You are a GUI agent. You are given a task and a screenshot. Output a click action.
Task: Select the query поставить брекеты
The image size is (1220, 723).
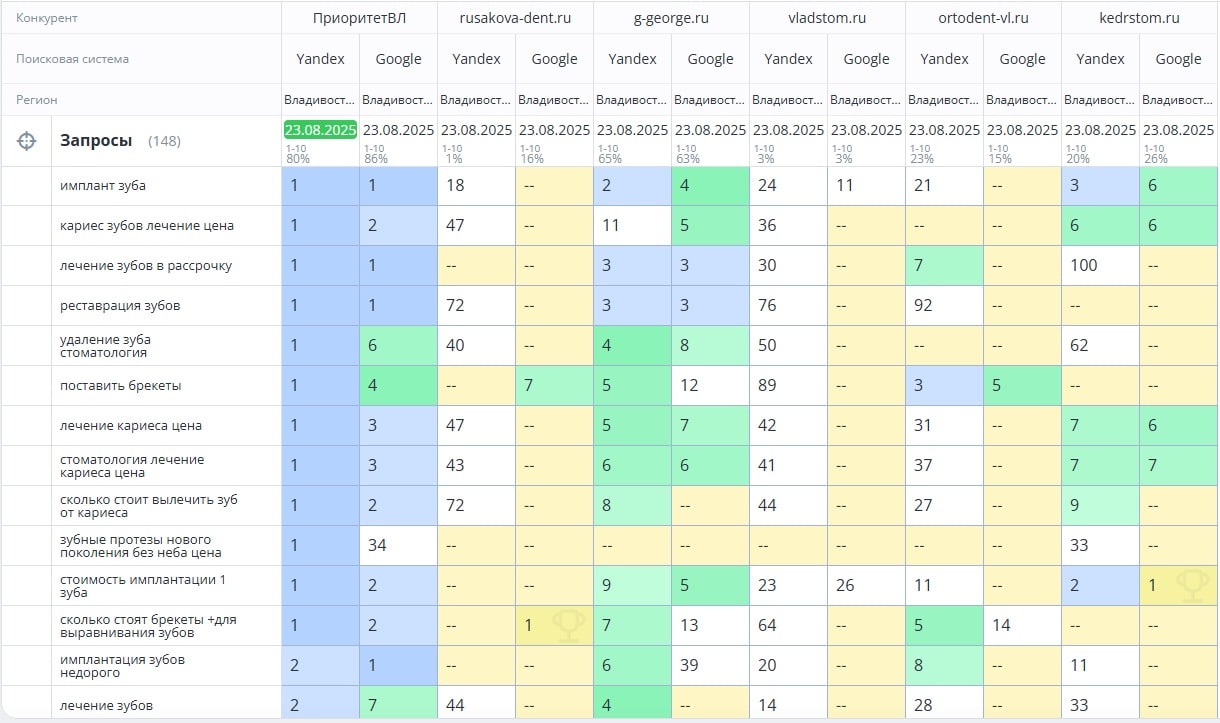[120, 386]
